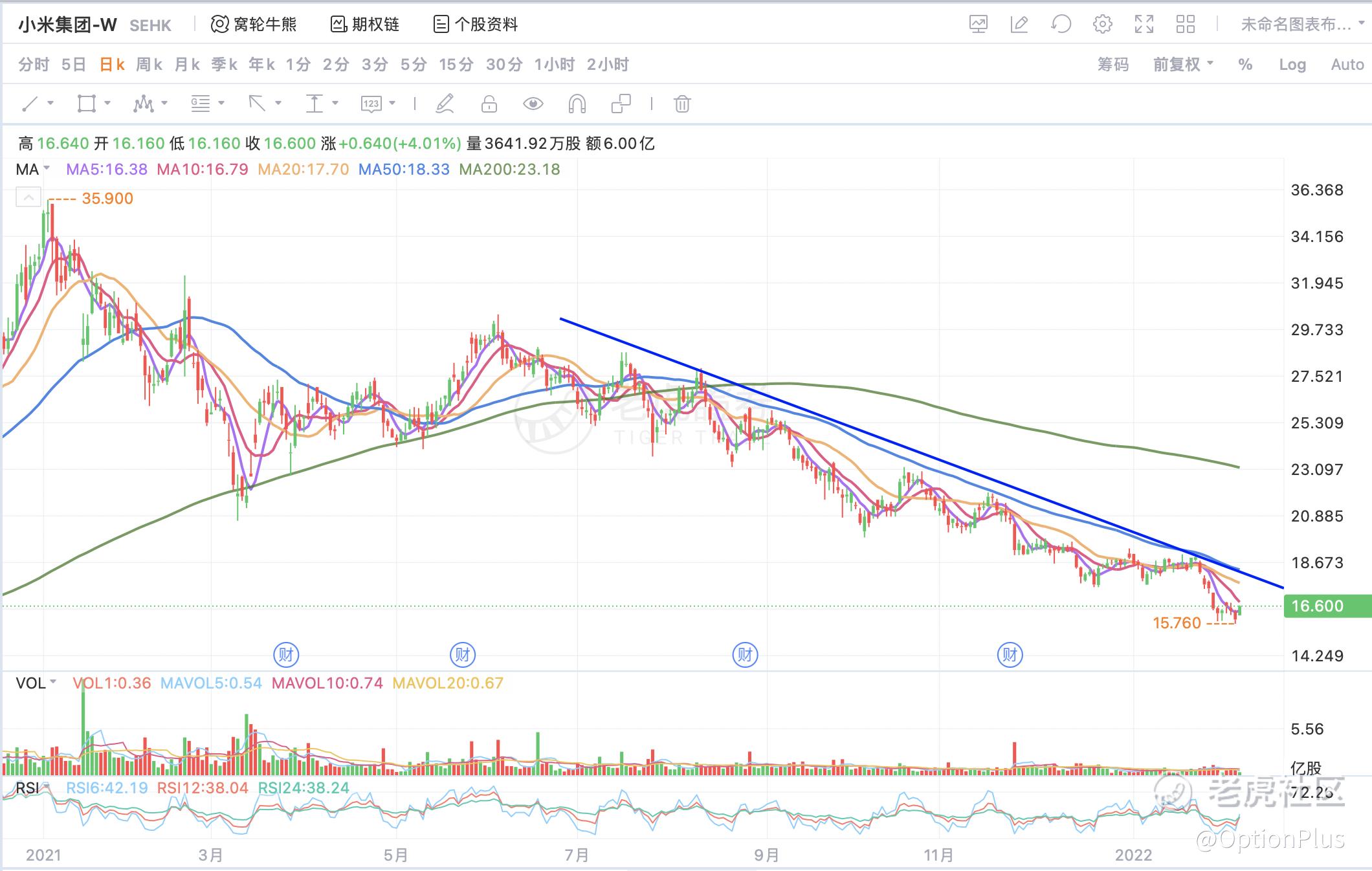Image resolution: width=1372 pixels, height=871 pixels.
Task: Expand wave pattern tool dropdown arrow
Action: point(164,103)
